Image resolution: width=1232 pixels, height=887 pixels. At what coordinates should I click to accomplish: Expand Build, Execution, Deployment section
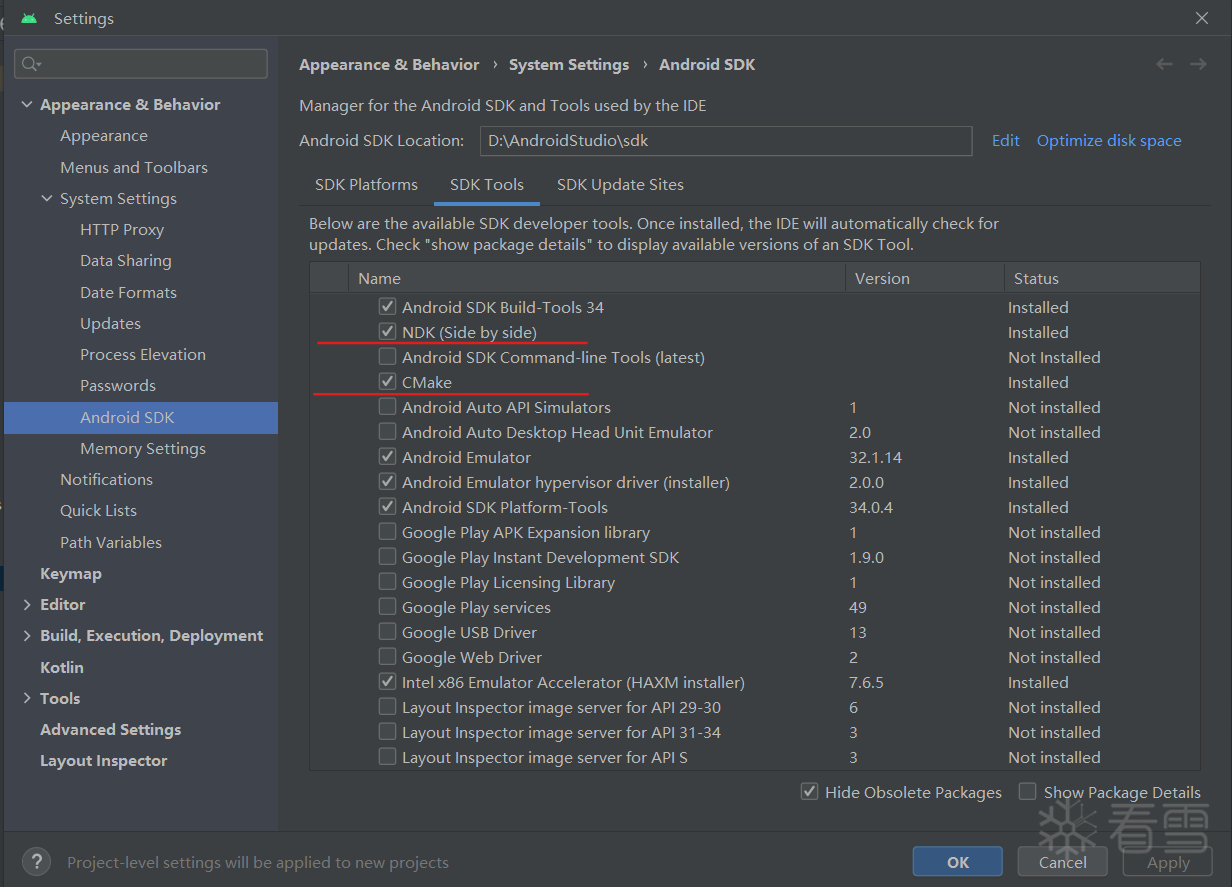point(27,636)
